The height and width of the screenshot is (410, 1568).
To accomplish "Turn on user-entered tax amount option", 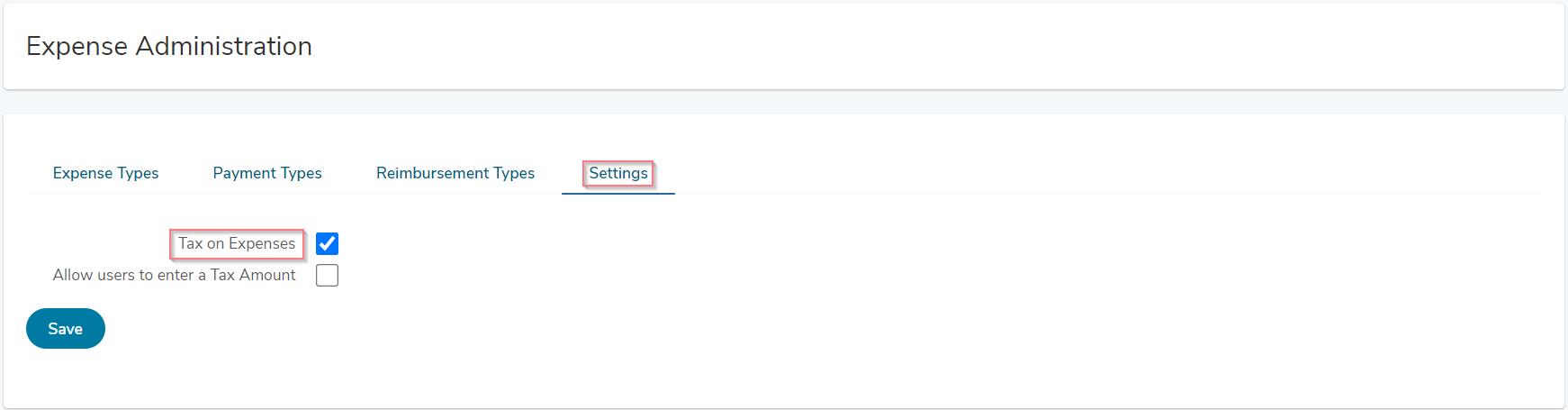I will coord(327,275).
